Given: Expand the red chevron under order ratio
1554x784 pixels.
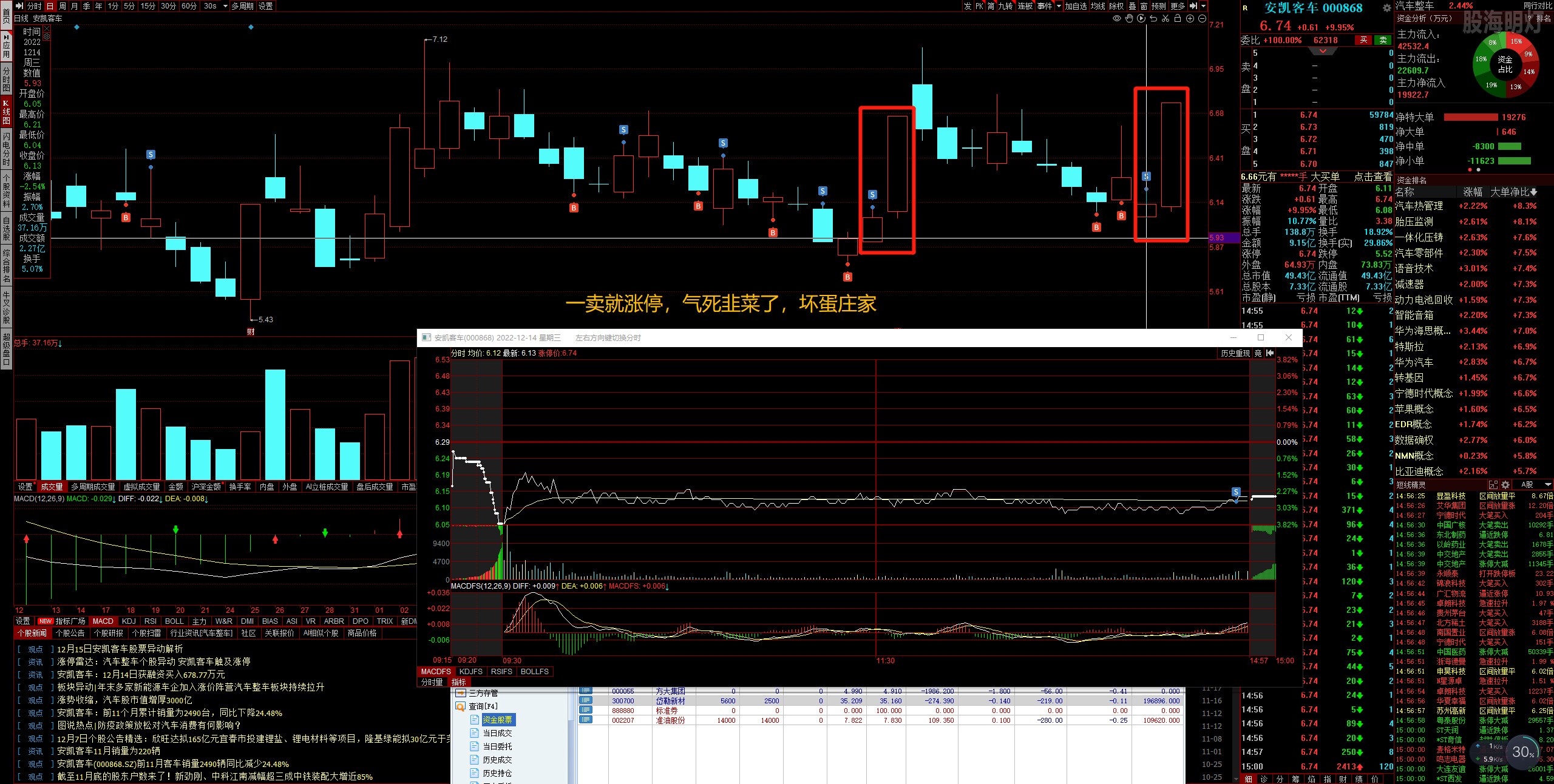Looking at the screenshot, I should tap(1323, 52).
